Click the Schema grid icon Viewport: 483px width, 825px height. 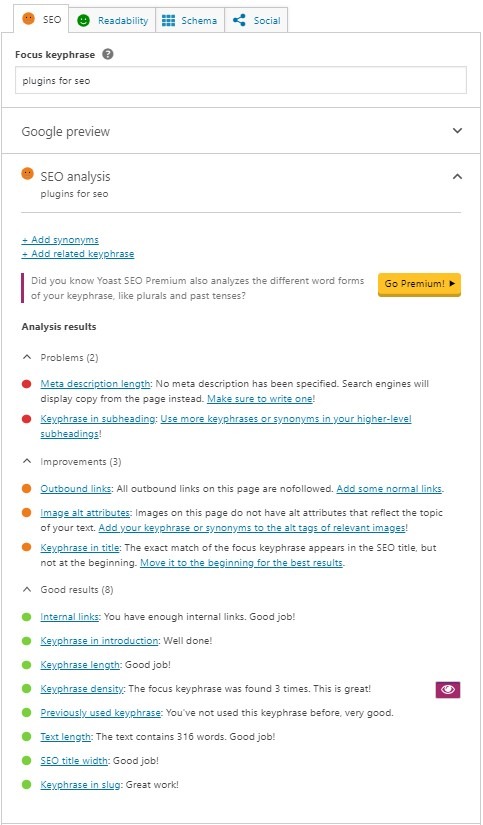pyautogui.click(x=168, y=21)
